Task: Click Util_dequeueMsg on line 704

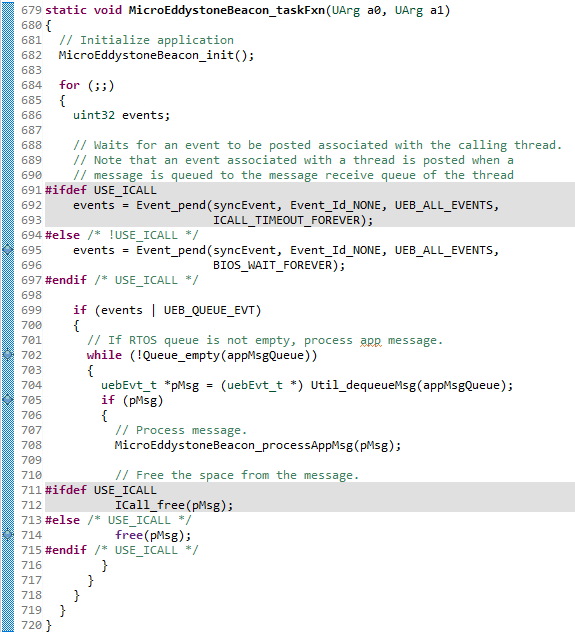Action: click(363, 385)
